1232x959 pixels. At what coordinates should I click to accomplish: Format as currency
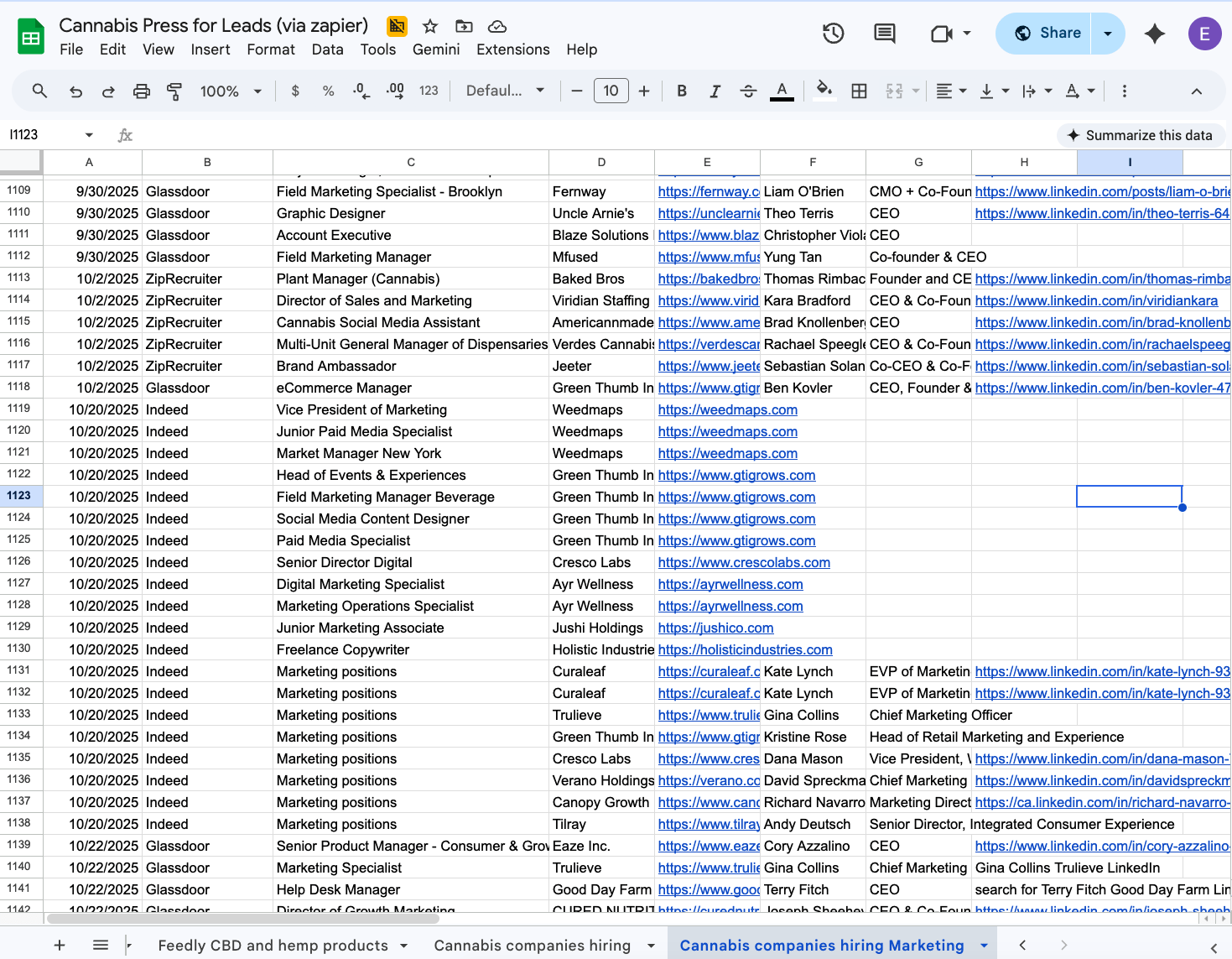point(295,91)
